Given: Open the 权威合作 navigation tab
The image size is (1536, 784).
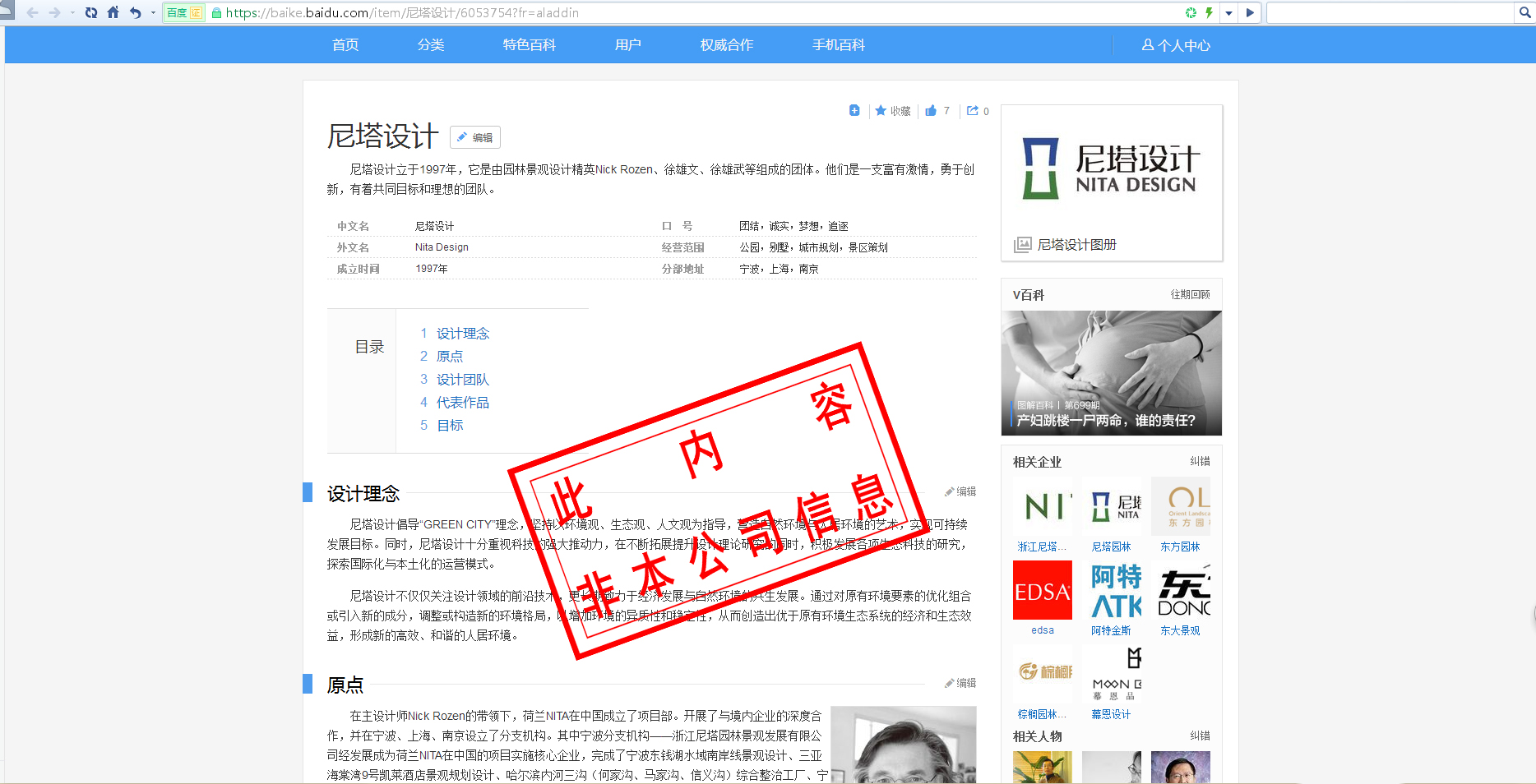Looking at the screenshot, I should [x=727, y=44].
